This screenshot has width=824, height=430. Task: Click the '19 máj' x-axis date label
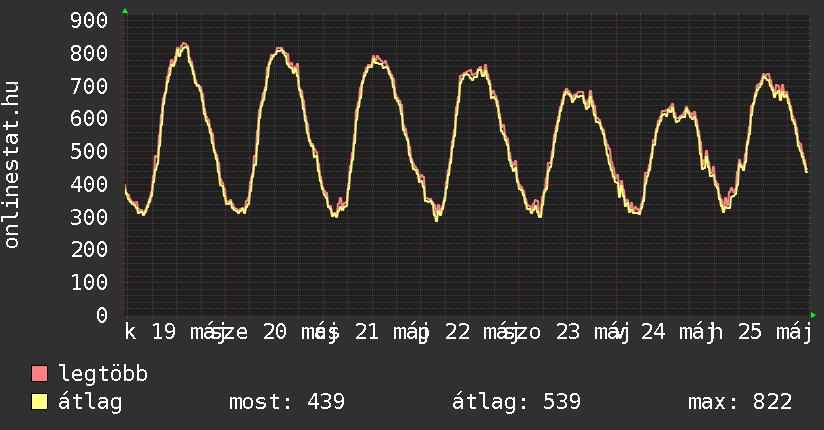189,332
